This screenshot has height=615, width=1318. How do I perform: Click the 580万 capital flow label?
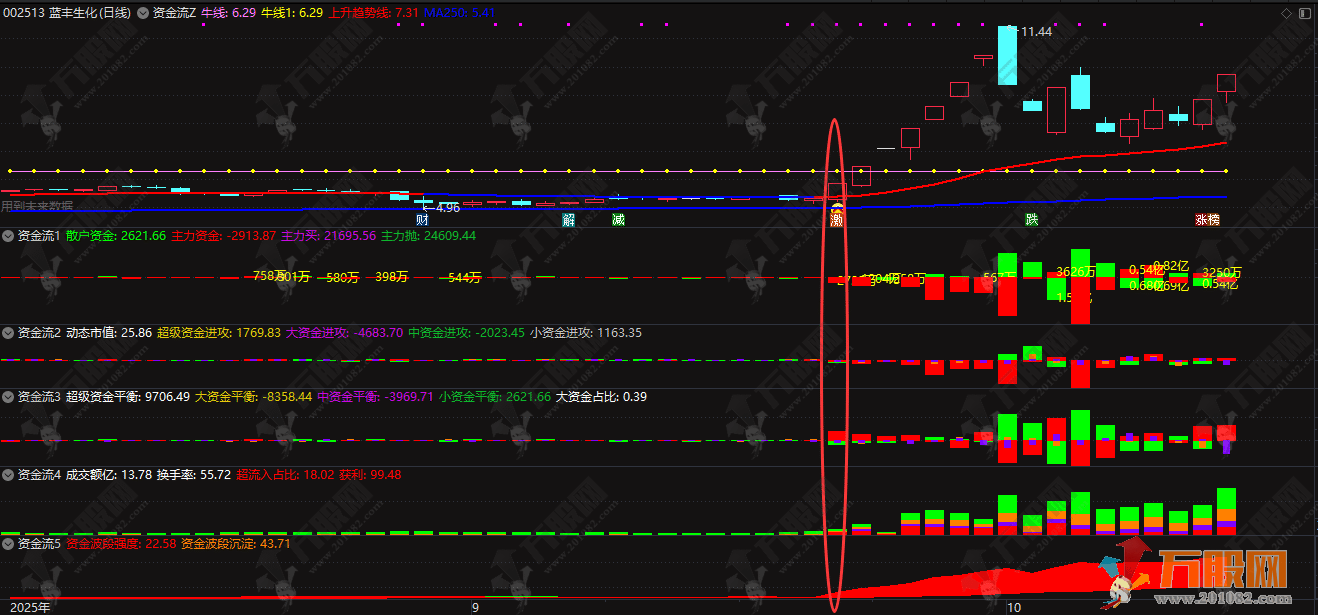tap(342, 277)
